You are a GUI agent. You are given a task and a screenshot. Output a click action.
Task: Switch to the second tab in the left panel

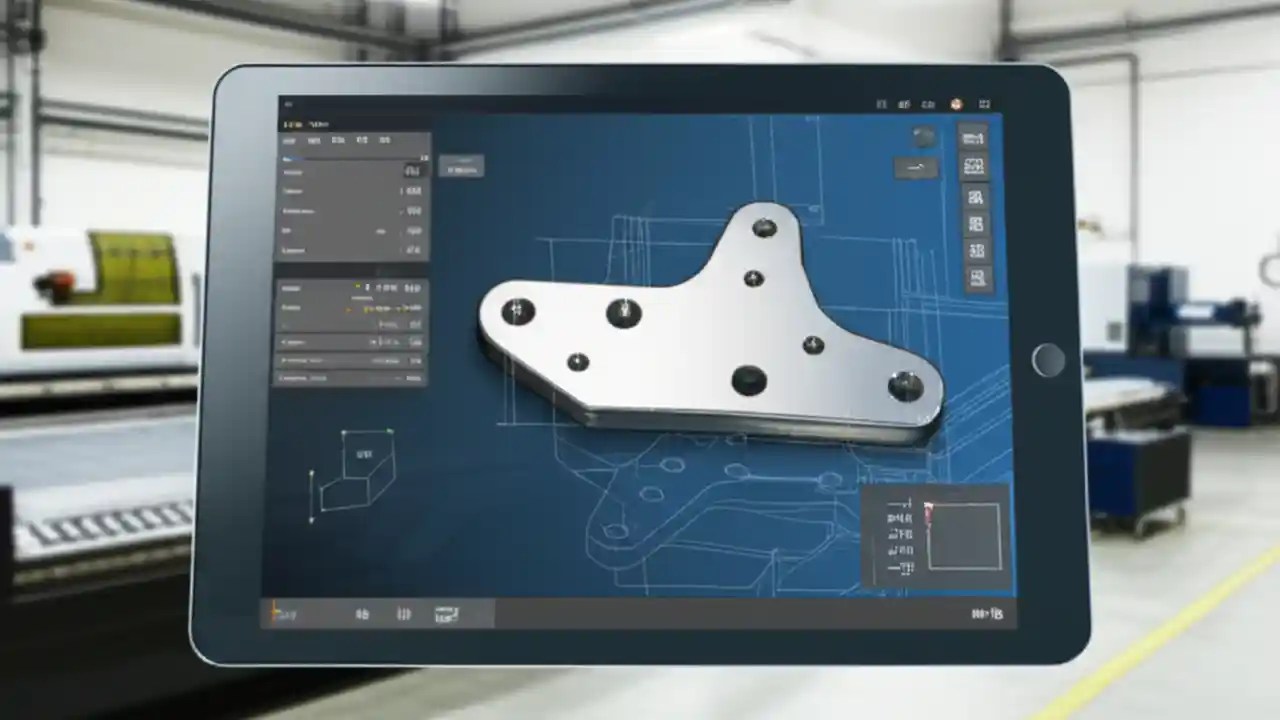coord(314,140)
